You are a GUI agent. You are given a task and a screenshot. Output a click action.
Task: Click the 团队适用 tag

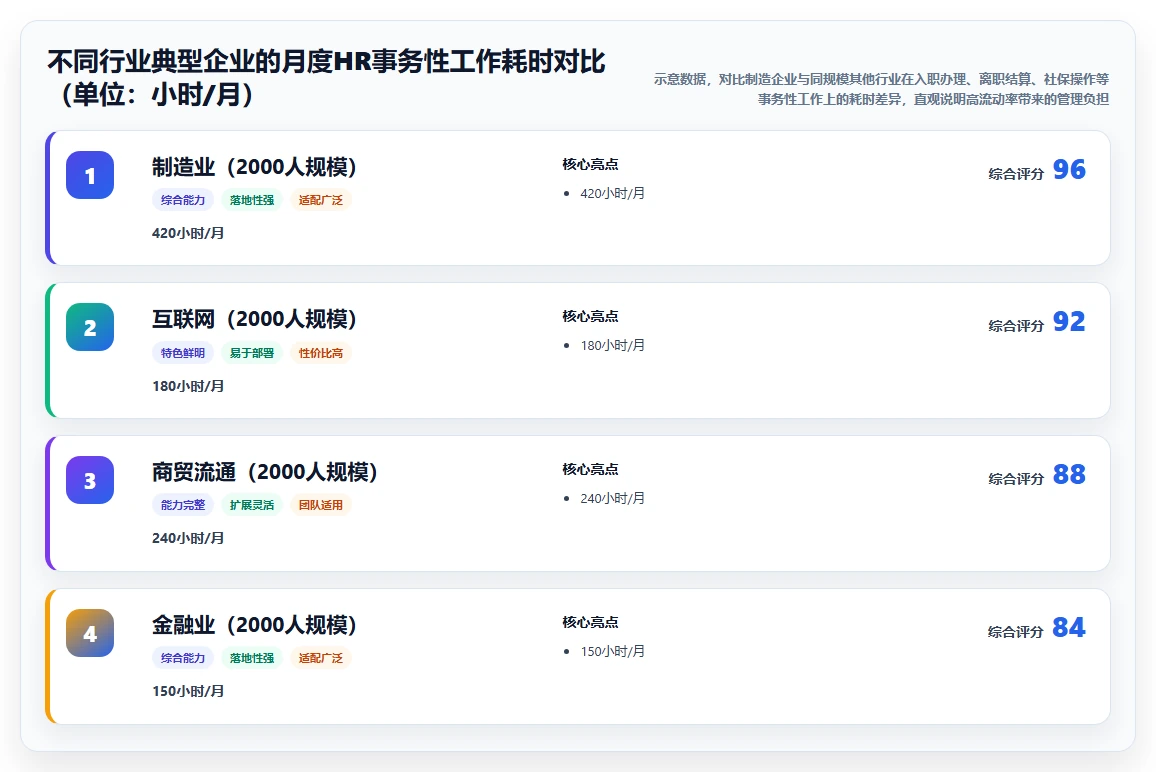click(x=321, y=505)
